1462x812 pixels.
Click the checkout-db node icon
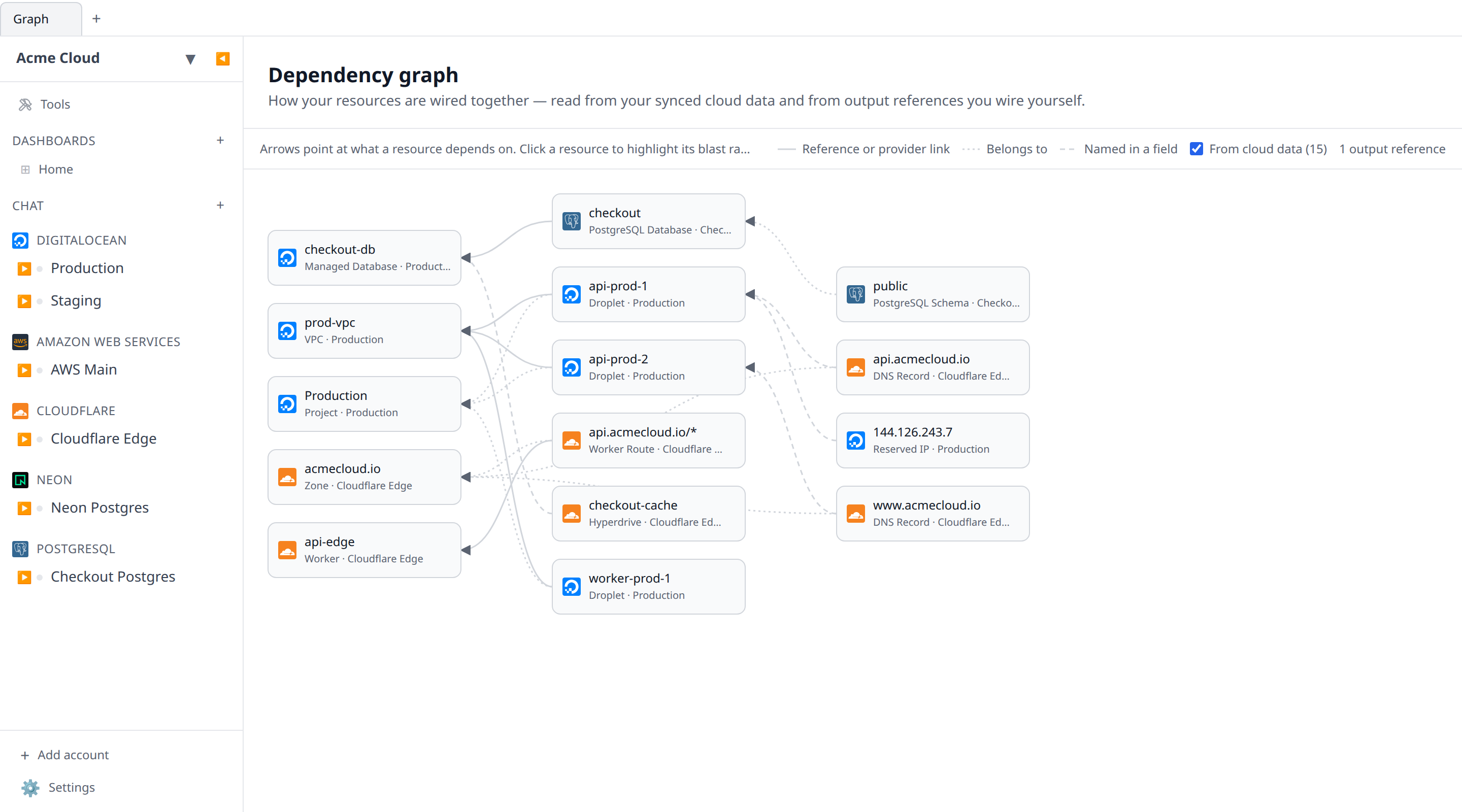pos(287,258)
